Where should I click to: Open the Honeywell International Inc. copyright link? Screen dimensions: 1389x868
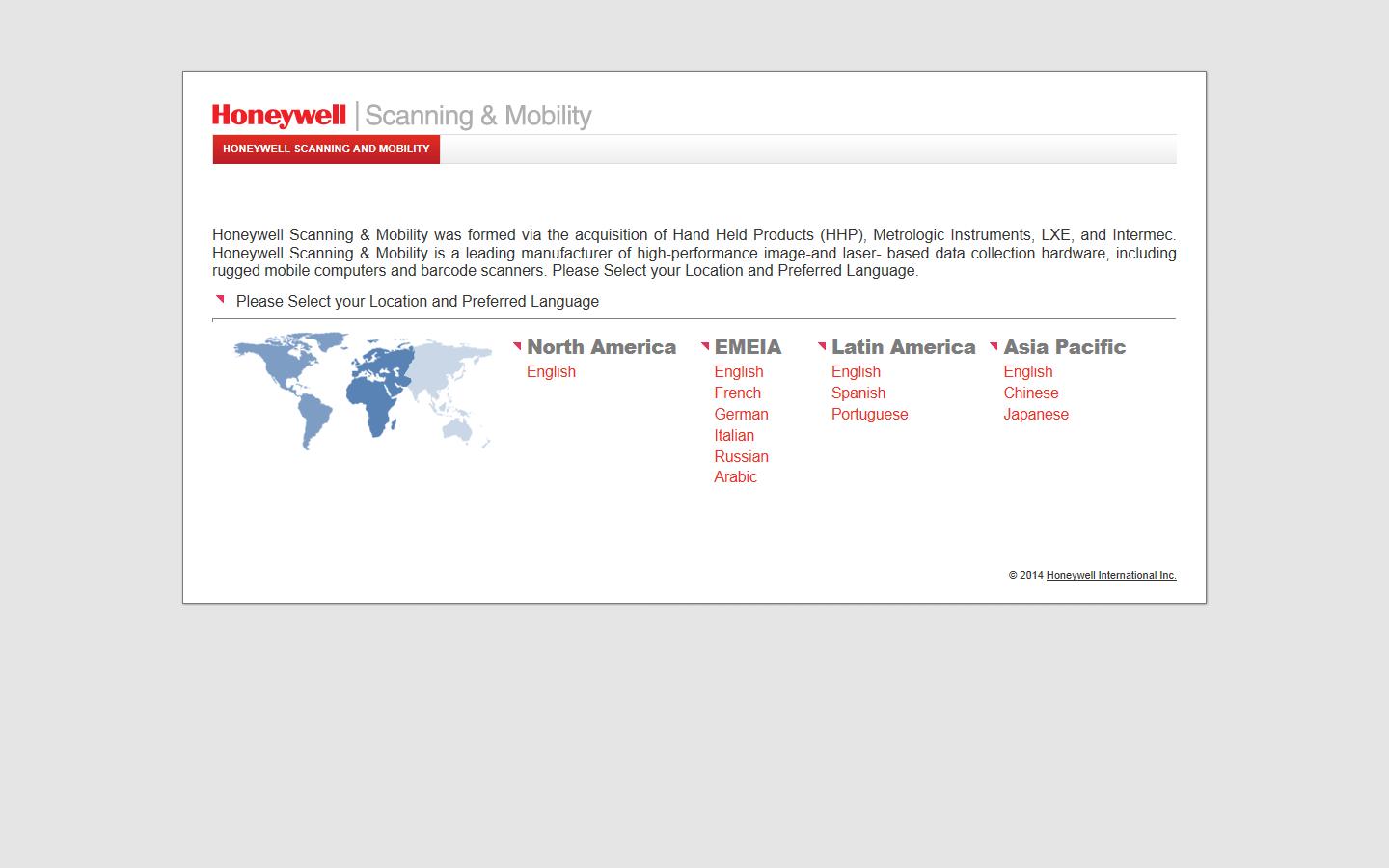point(1110,575)
